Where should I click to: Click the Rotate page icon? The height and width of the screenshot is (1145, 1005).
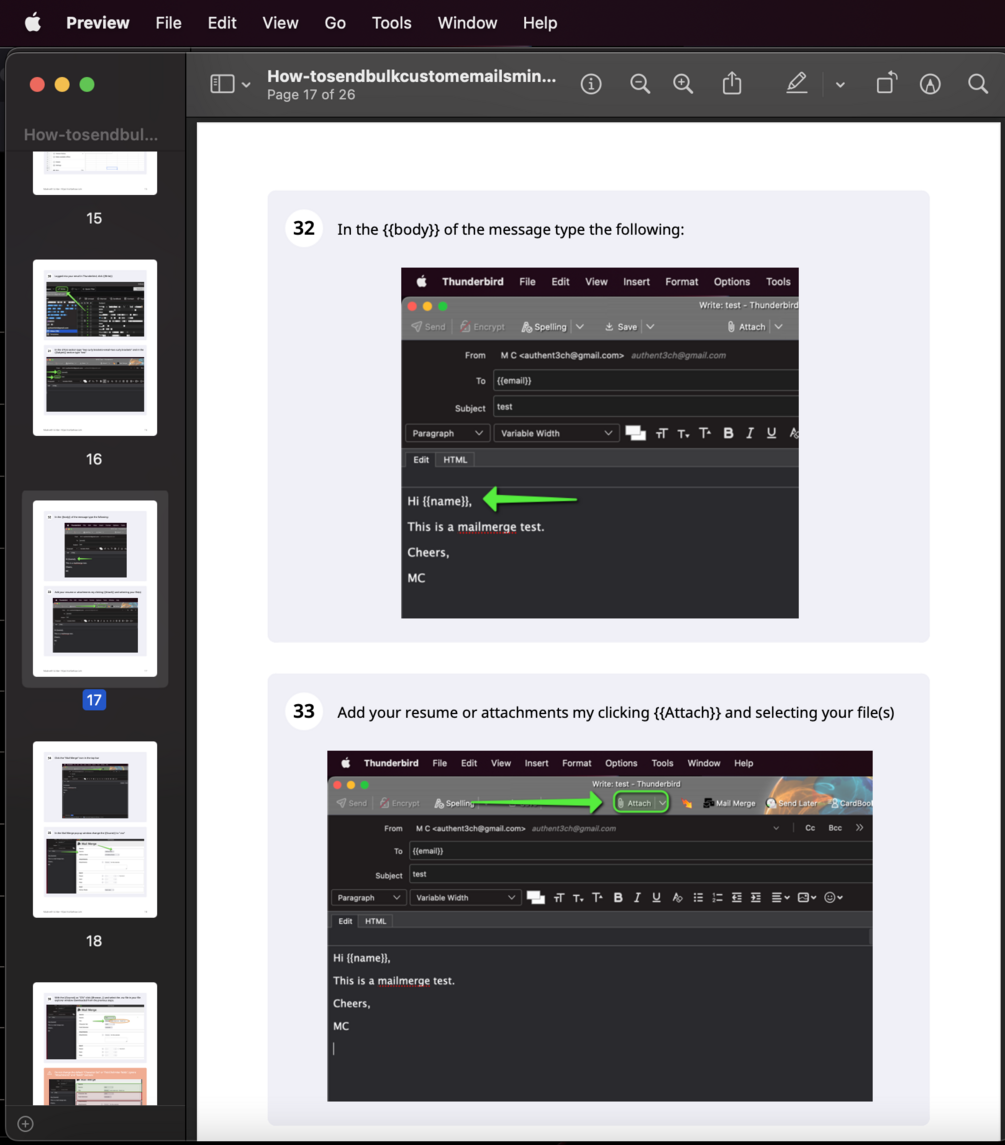887,83
